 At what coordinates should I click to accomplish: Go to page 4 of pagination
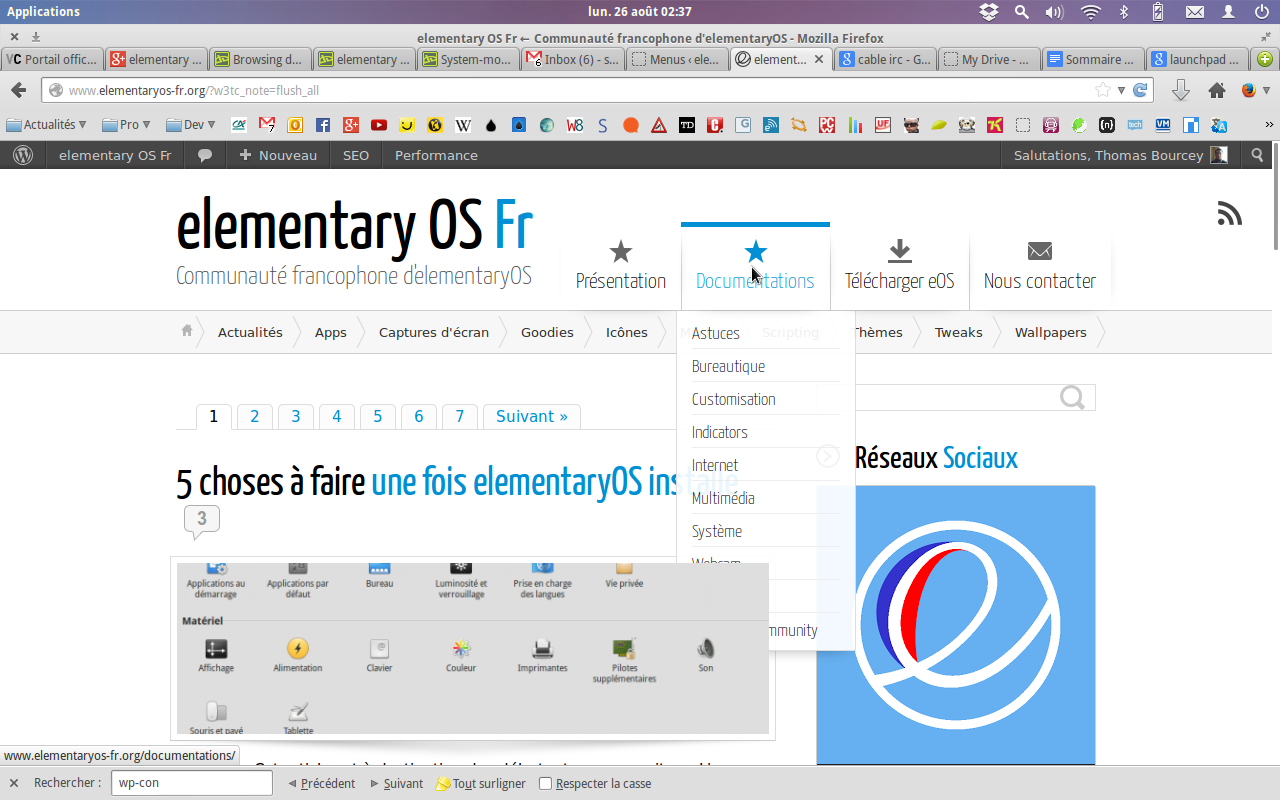[337, 416]
